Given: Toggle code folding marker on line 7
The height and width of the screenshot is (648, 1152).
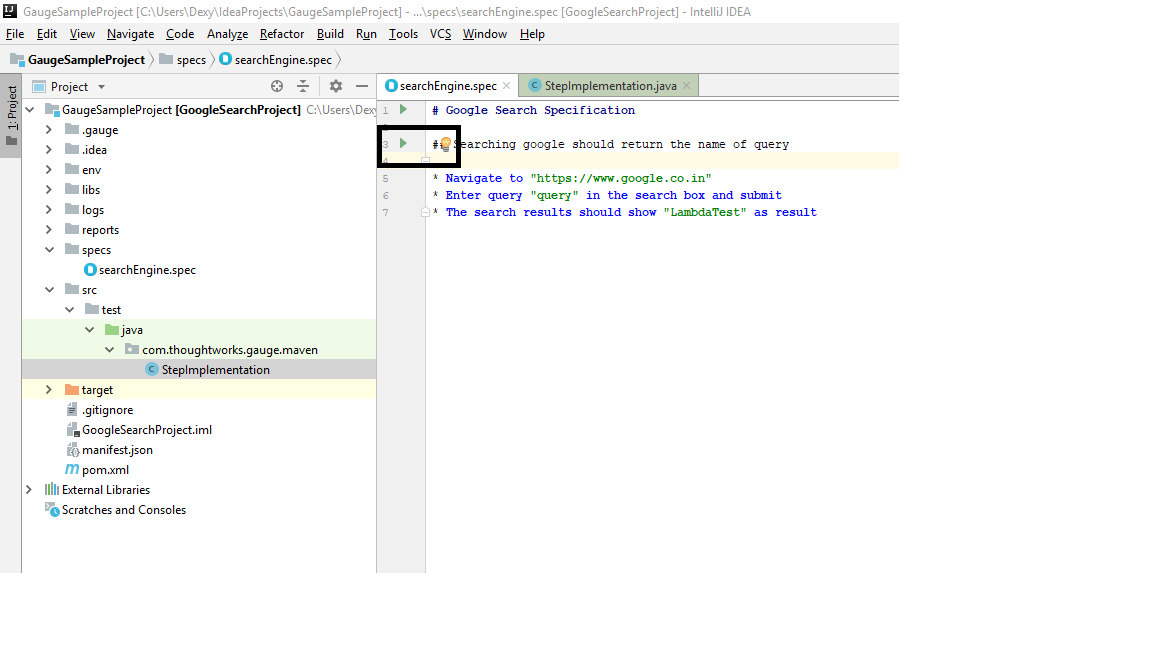Looking at the screenshot, I should pos(425,212).
